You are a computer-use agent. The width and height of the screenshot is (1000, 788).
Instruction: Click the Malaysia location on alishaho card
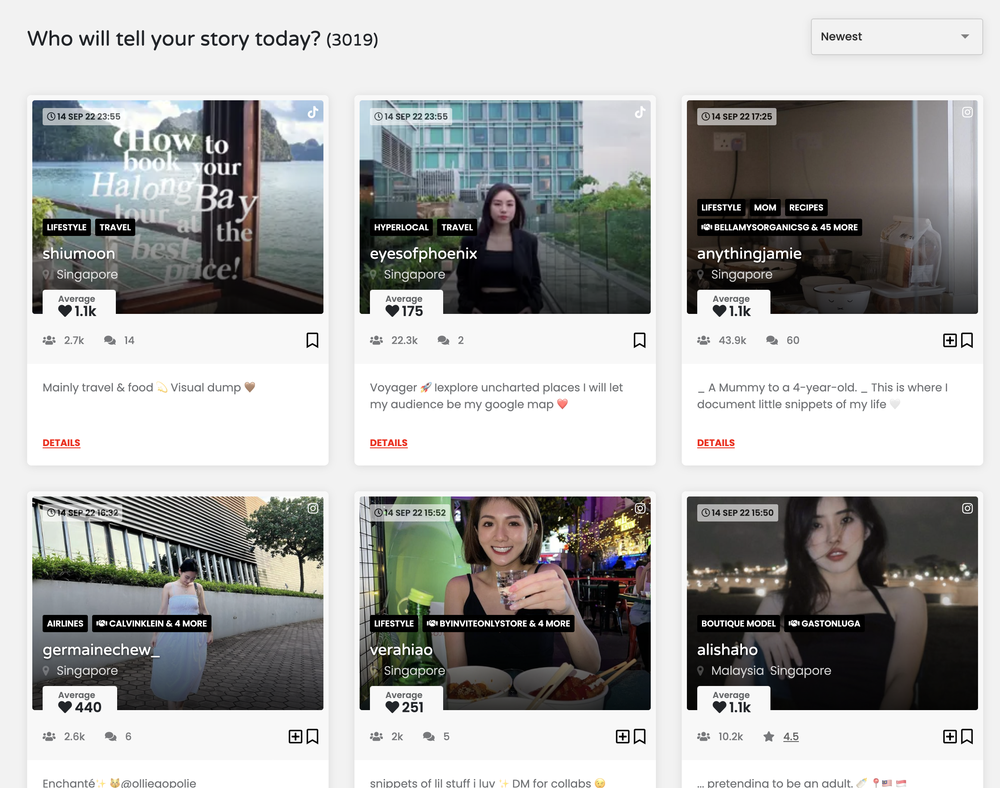[x=737, y=671]
